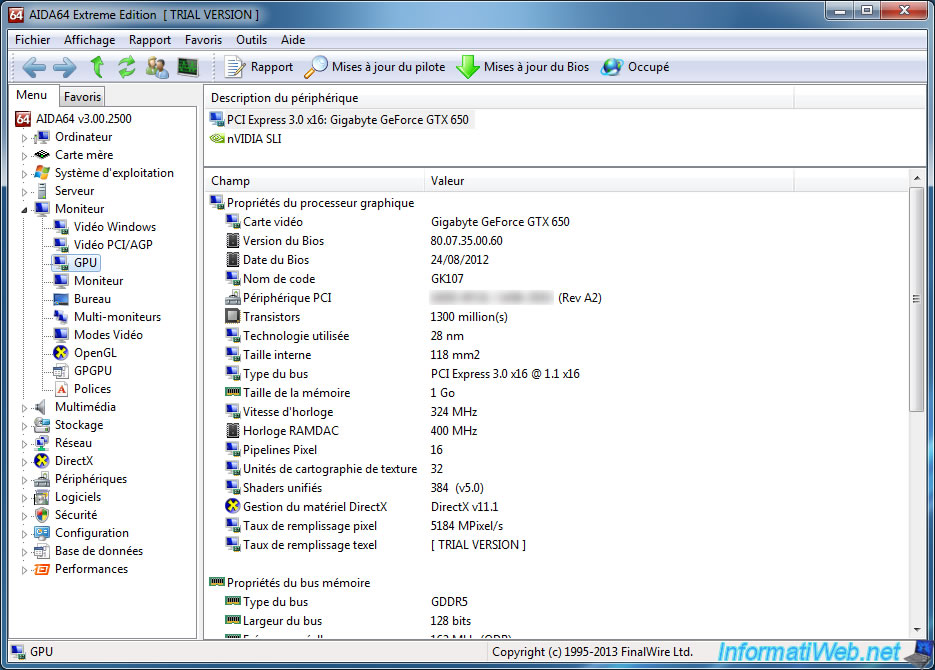The height and width of the screenshot is (670, 935).
Task: Click the scroll up arrow in details list
Action: coord(917,178)
